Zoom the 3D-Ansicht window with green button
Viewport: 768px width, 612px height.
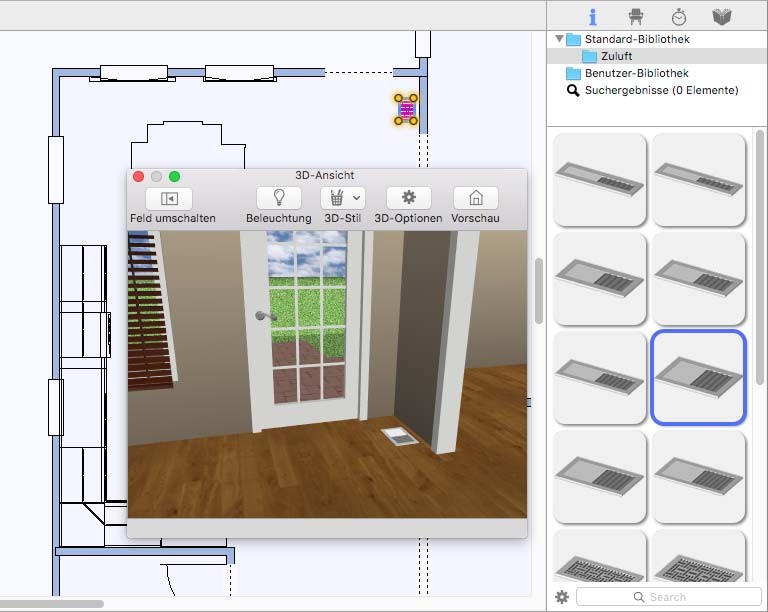point(174,176)
